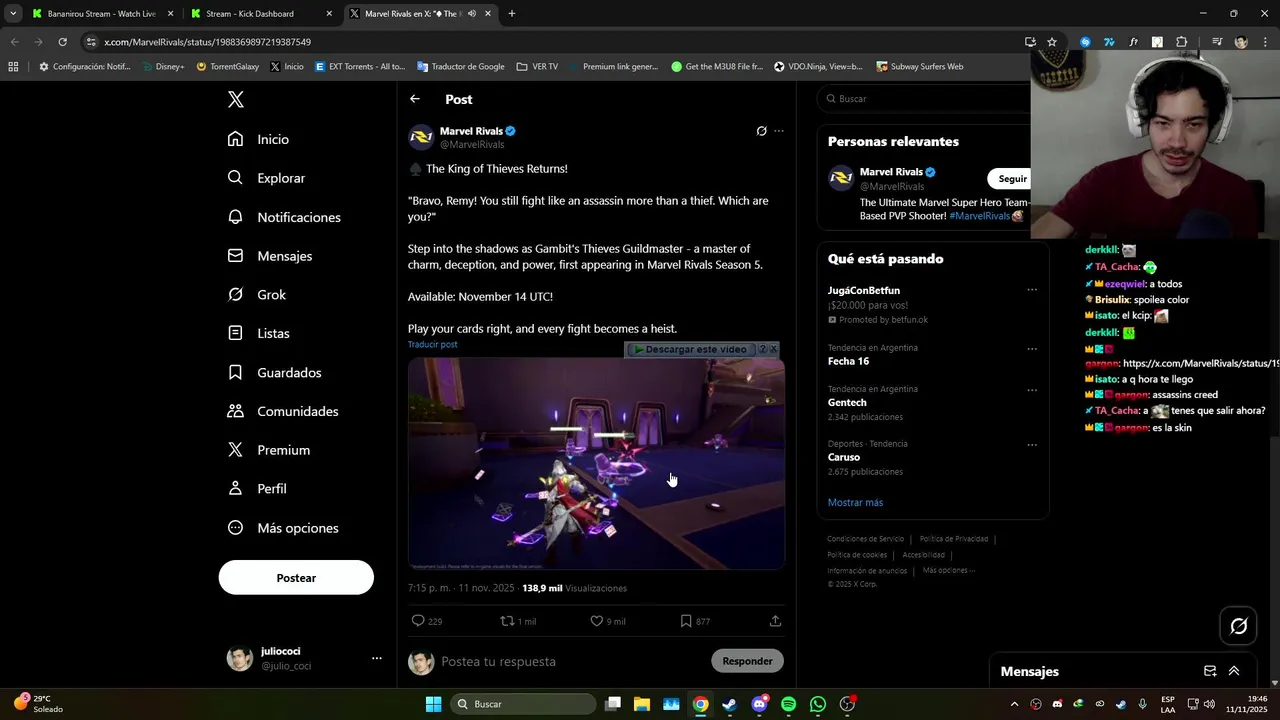Click Descargar este video overlay button
1280x720 pixels.
pos(691,349)
